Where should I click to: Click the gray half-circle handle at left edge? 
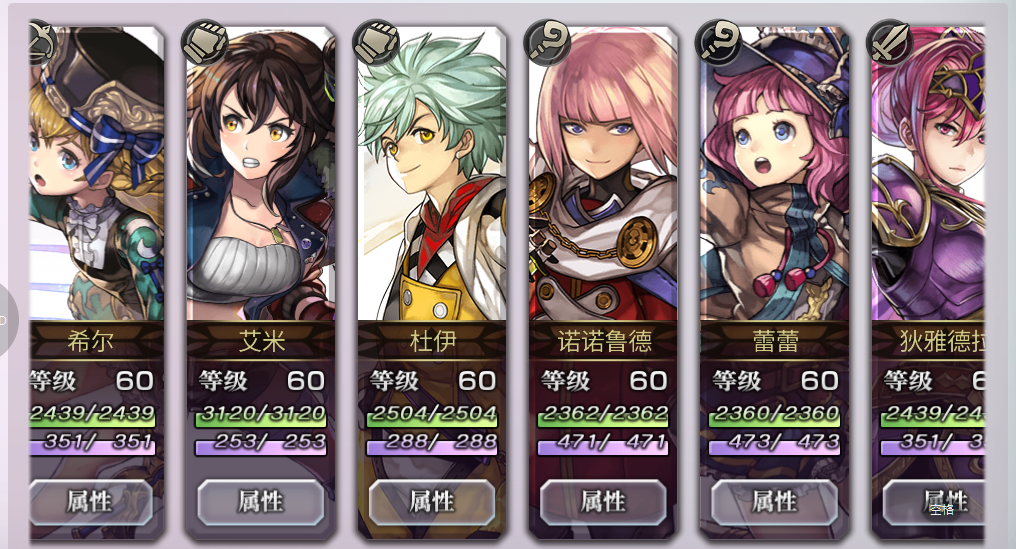point(8,320)
